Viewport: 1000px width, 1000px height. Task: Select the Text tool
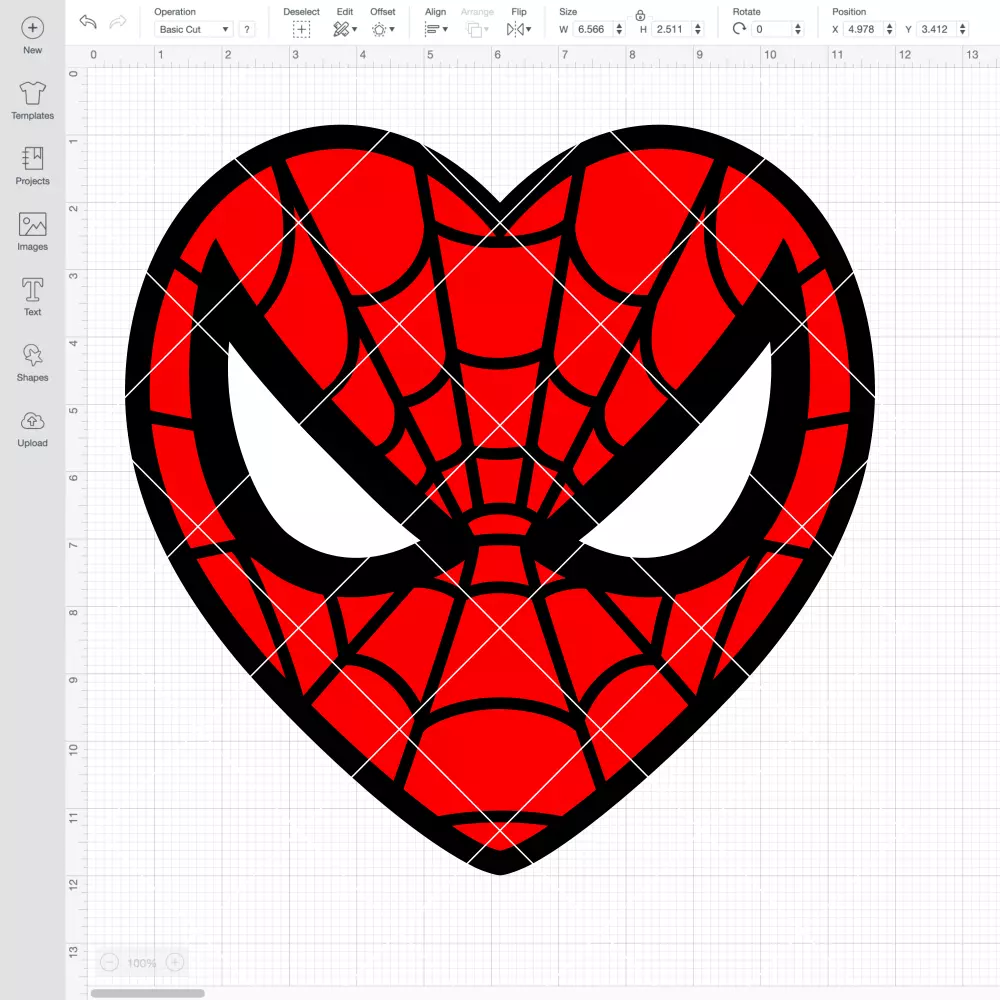[33, 297]
